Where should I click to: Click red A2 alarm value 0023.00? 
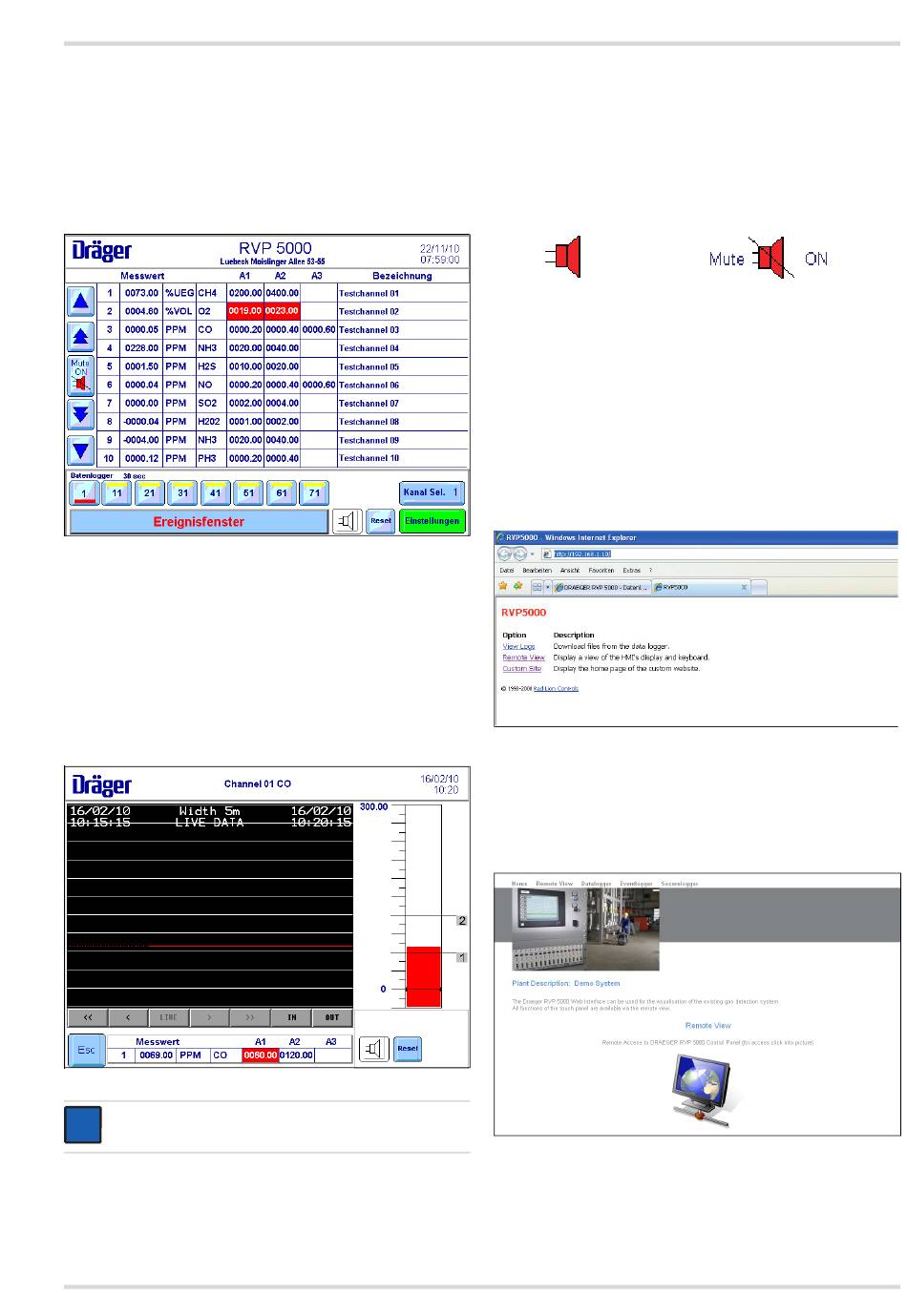(282, 311)
